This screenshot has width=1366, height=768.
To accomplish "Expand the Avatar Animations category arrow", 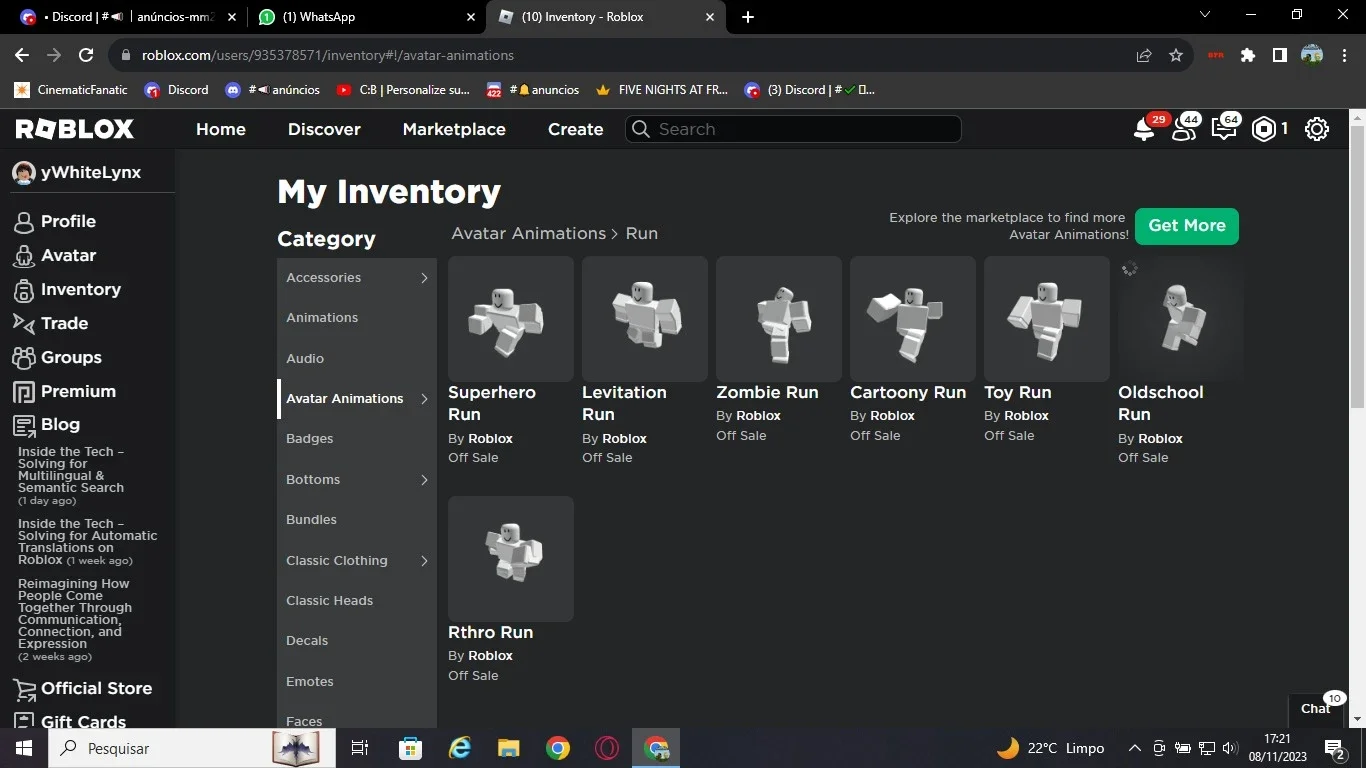I will tap(424, 399).
